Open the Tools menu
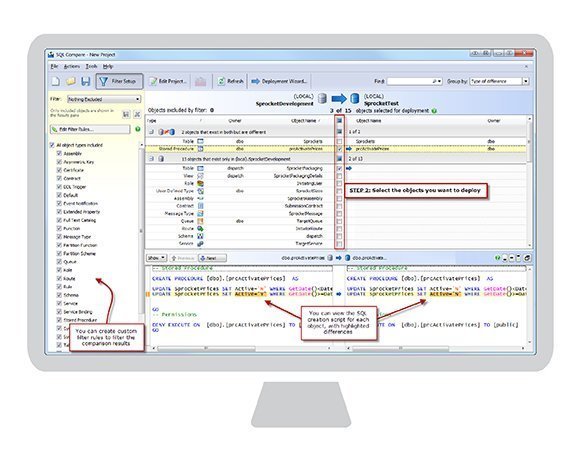This screenshot has height=460, width=580. (91, 66)
